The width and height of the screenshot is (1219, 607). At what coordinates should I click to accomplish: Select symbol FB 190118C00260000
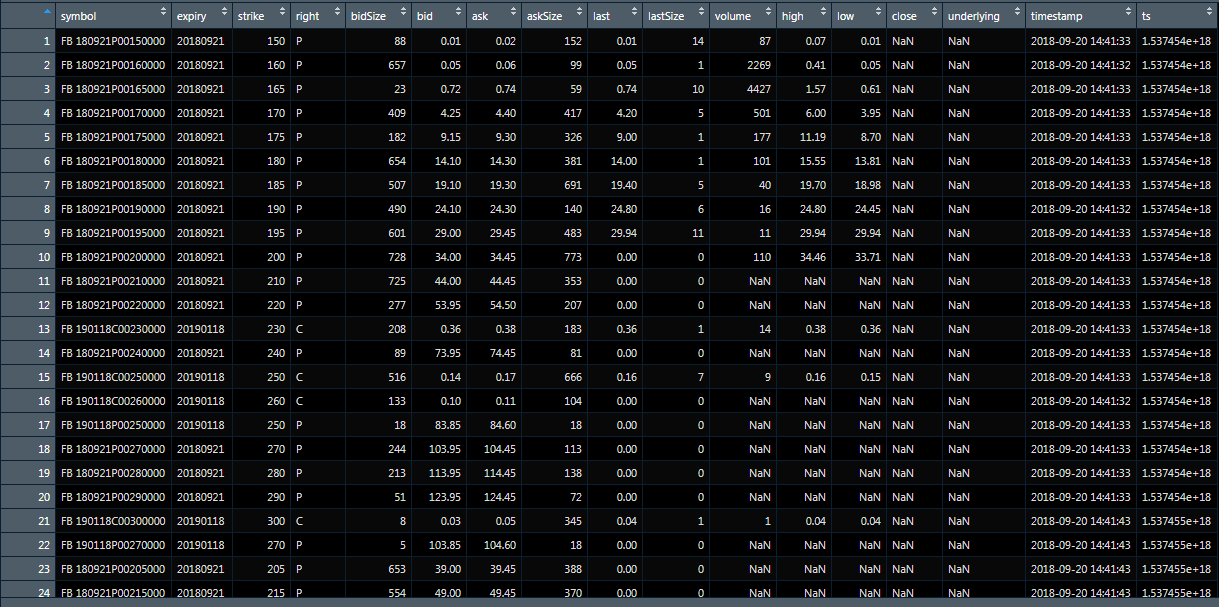tap(113, 401)
